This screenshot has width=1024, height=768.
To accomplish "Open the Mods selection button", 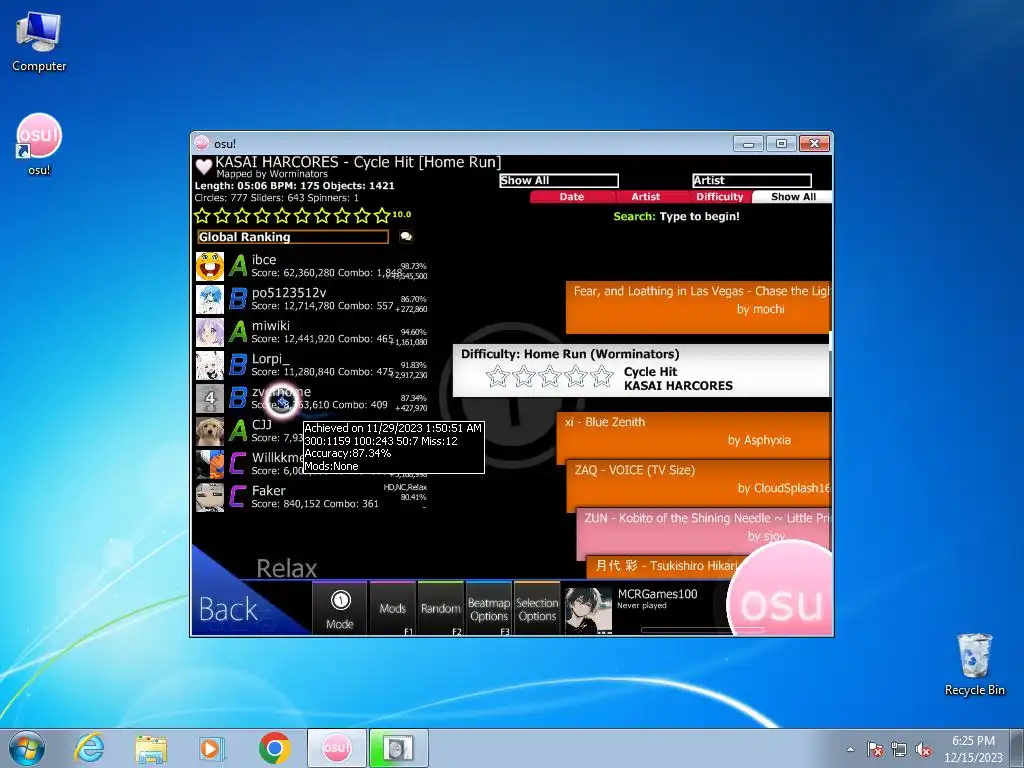I will pyautogui.click(x=392, y=608).
